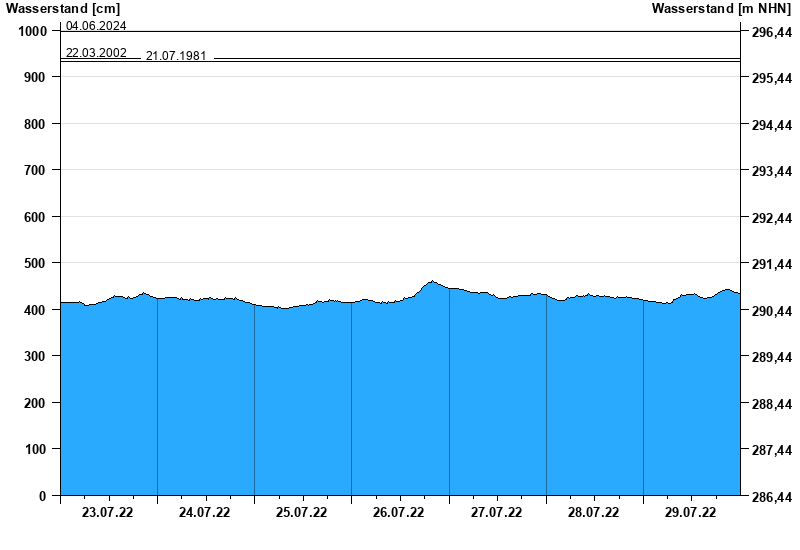Image resolution: width=800 pixels, height=550 pixels.
Task: Click the 21.07.1981 historic marker label
Action: click(x=176, y=56)
